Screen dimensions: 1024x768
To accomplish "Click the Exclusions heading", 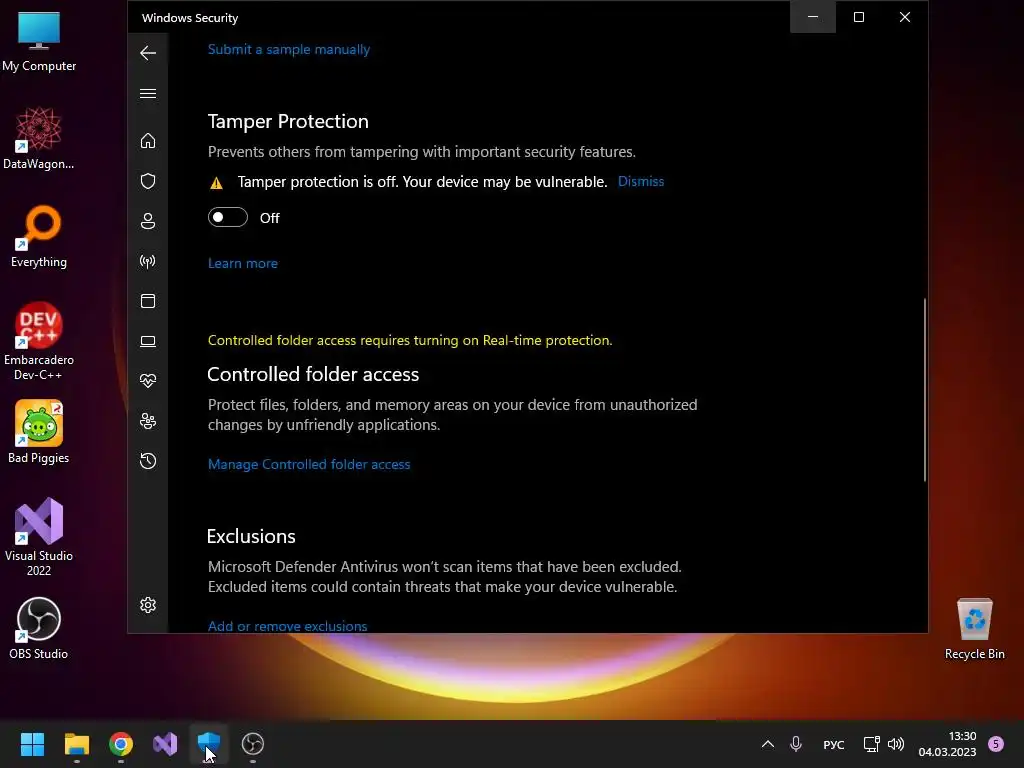I will (251, 536).
